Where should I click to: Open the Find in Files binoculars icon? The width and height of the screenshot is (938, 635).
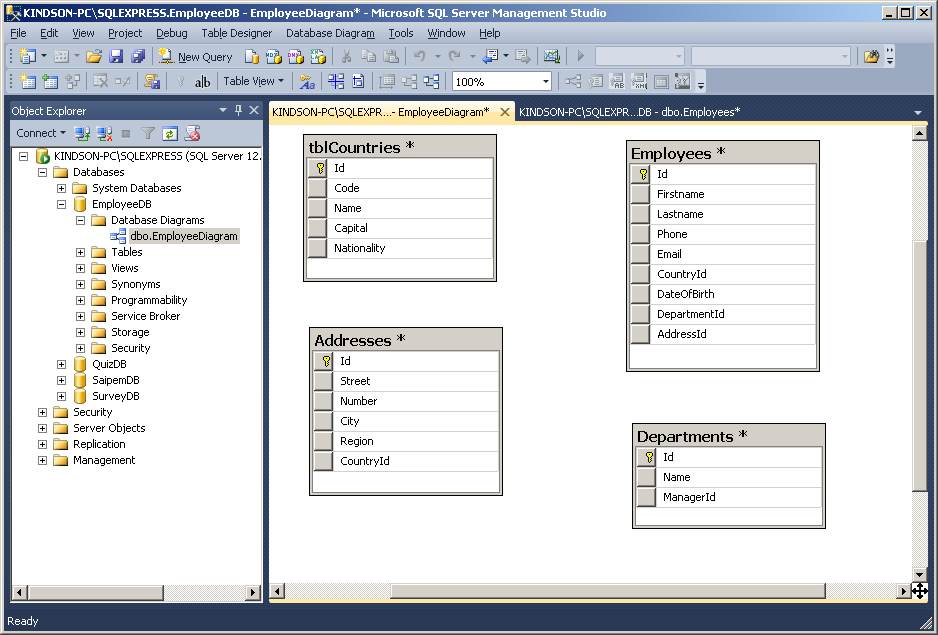872,56
